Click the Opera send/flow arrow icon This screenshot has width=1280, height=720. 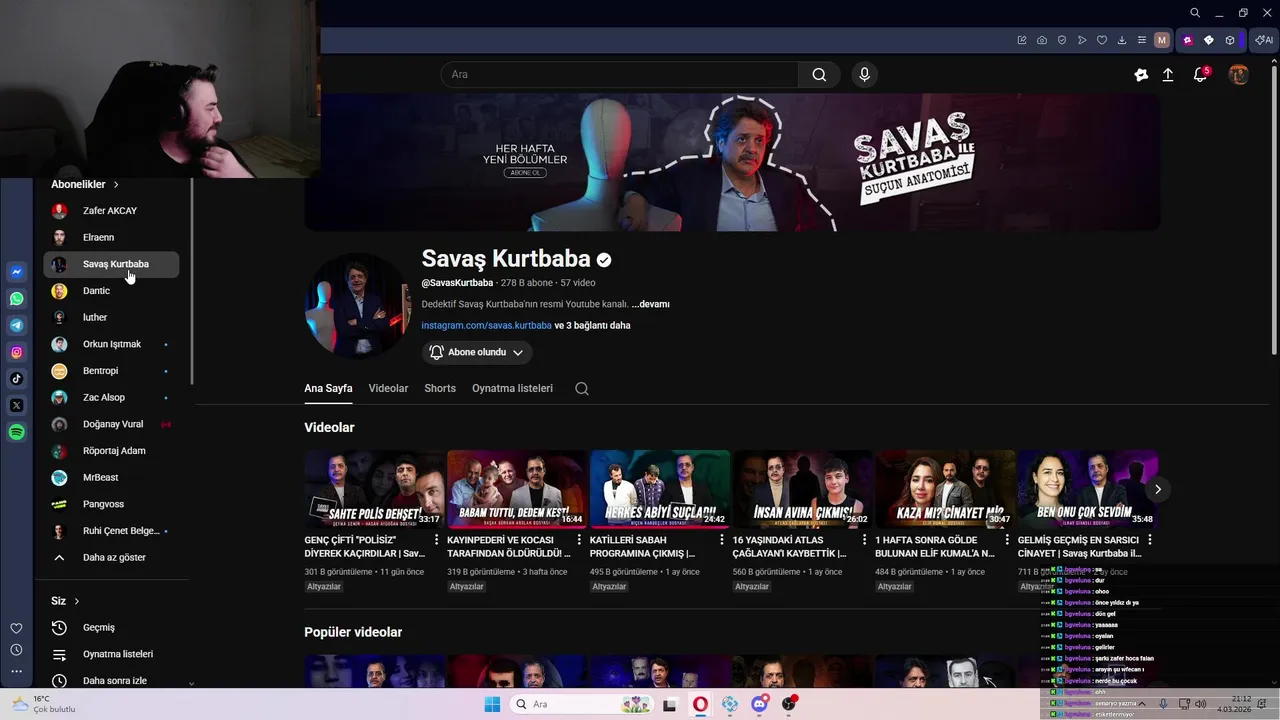point(1082,40)
